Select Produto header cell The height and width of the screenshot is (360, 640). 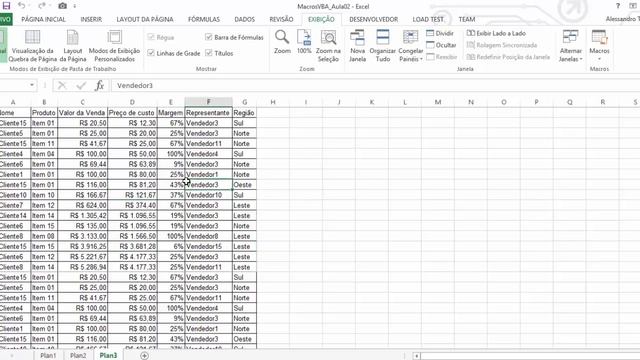[x=44, y=113]
